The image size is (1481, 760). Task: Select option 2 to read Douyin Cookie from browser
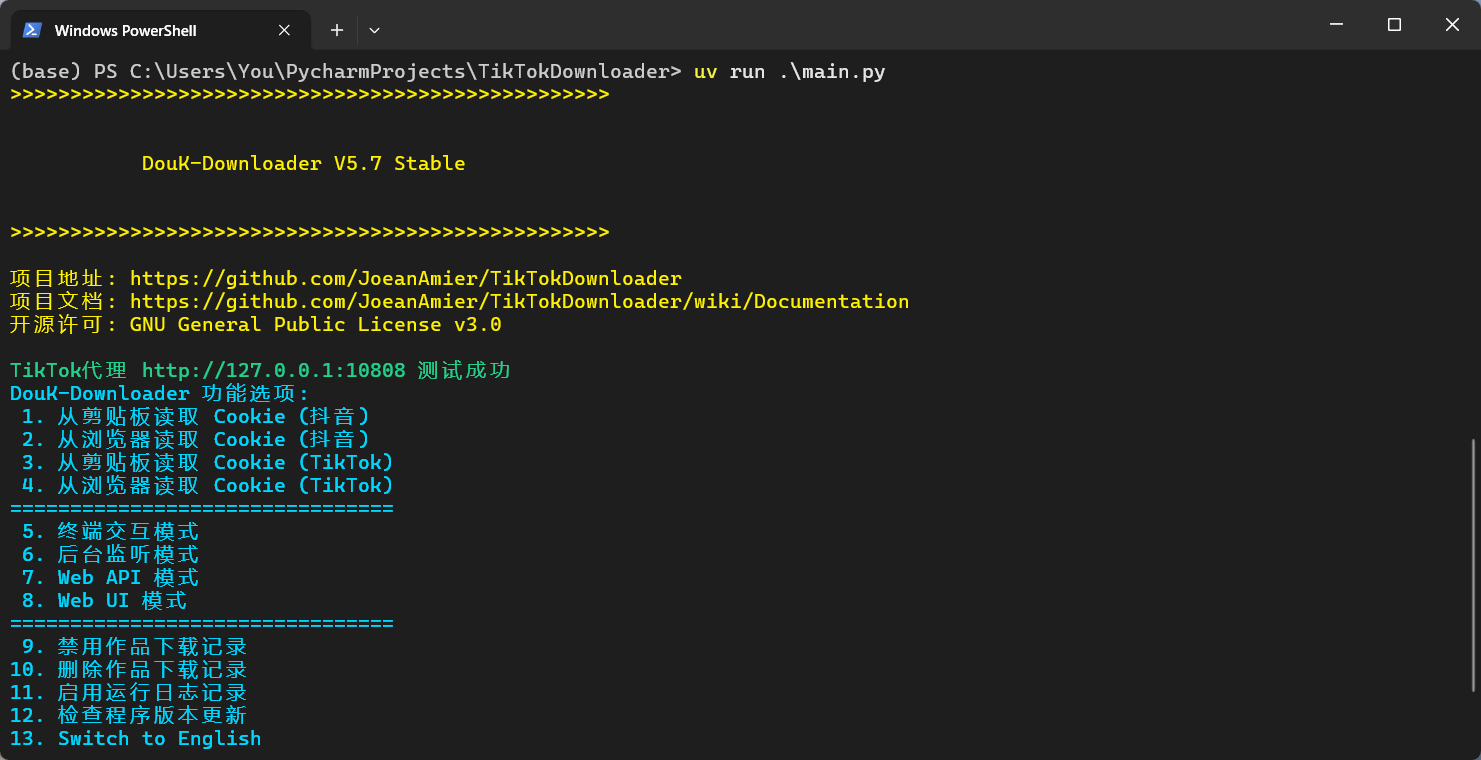click(x=196, y=439)
